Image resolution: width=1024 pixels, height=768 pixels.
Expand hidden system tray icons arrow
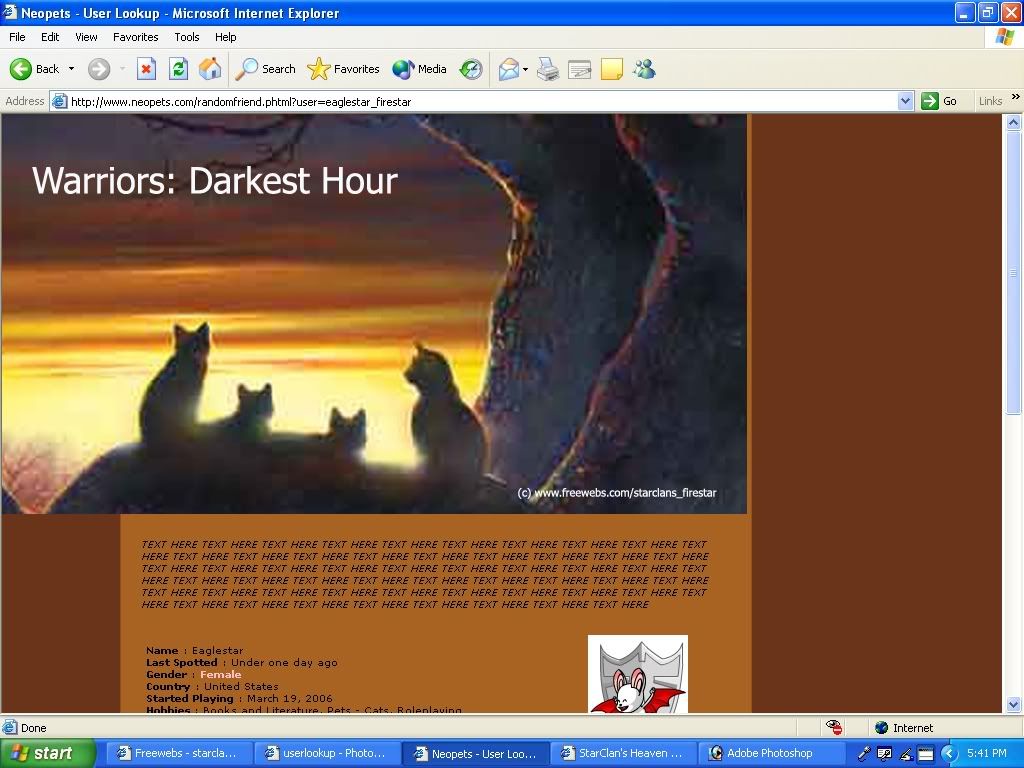click(949, 753)
